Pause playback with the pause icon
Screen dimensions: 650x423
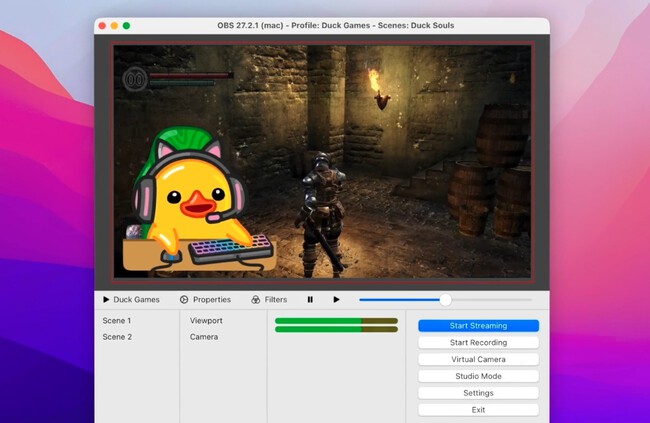coord(310,299)
